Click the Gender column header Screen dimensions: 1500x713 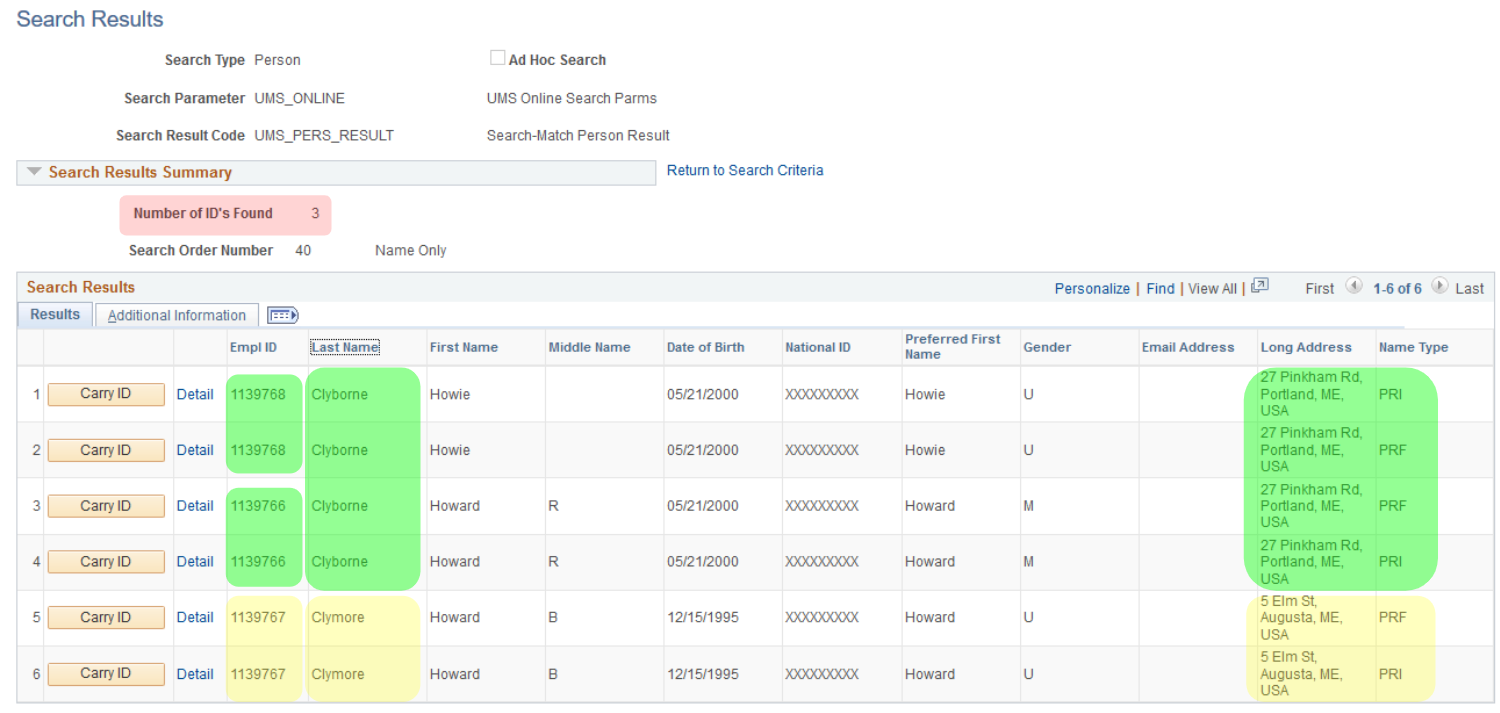(1047, 347)
